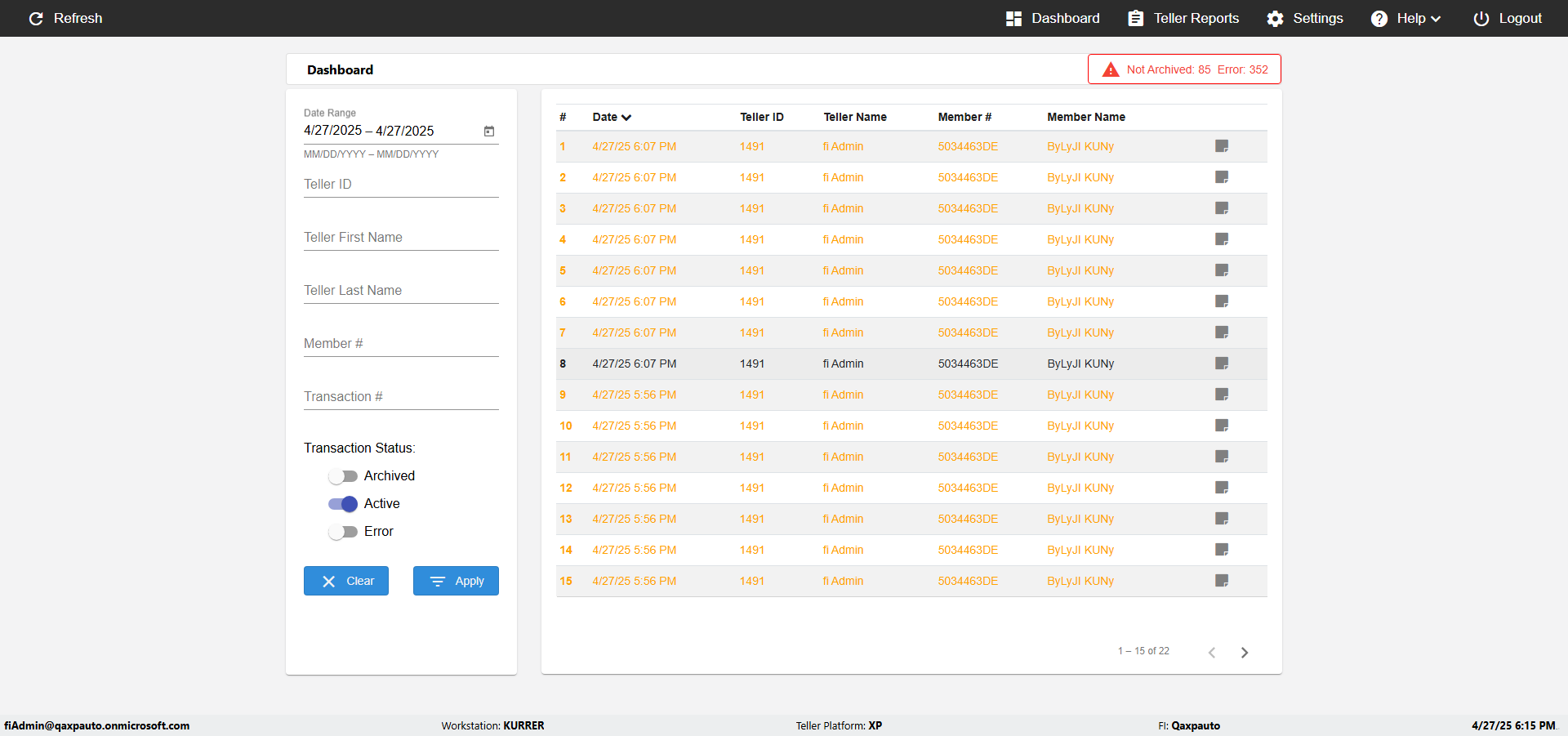Open Settings via the gear icon
1568x736 pixels.
tap(1275, 18)
